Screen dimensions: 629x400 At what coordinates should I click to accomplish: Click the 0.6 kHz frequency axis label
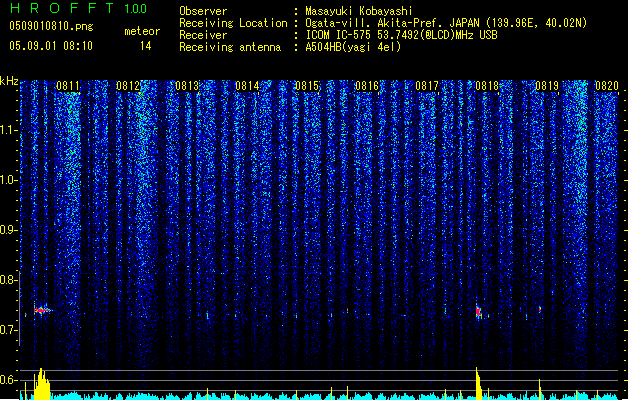[7, 380]
